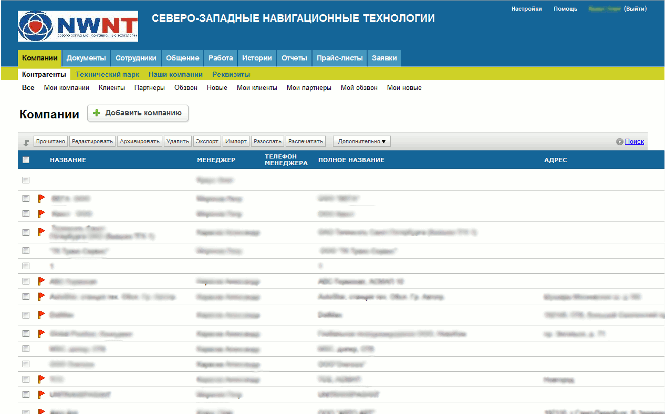Click the flag icon in the ABC Терминал row

click(x=41, y=282)
